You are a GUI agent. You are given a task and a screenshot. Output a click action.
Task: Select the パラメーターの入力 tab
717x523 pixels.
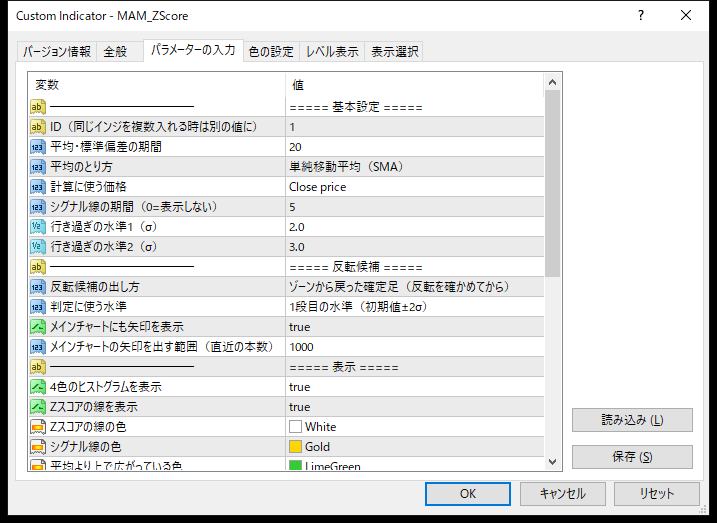pos(193,50)
